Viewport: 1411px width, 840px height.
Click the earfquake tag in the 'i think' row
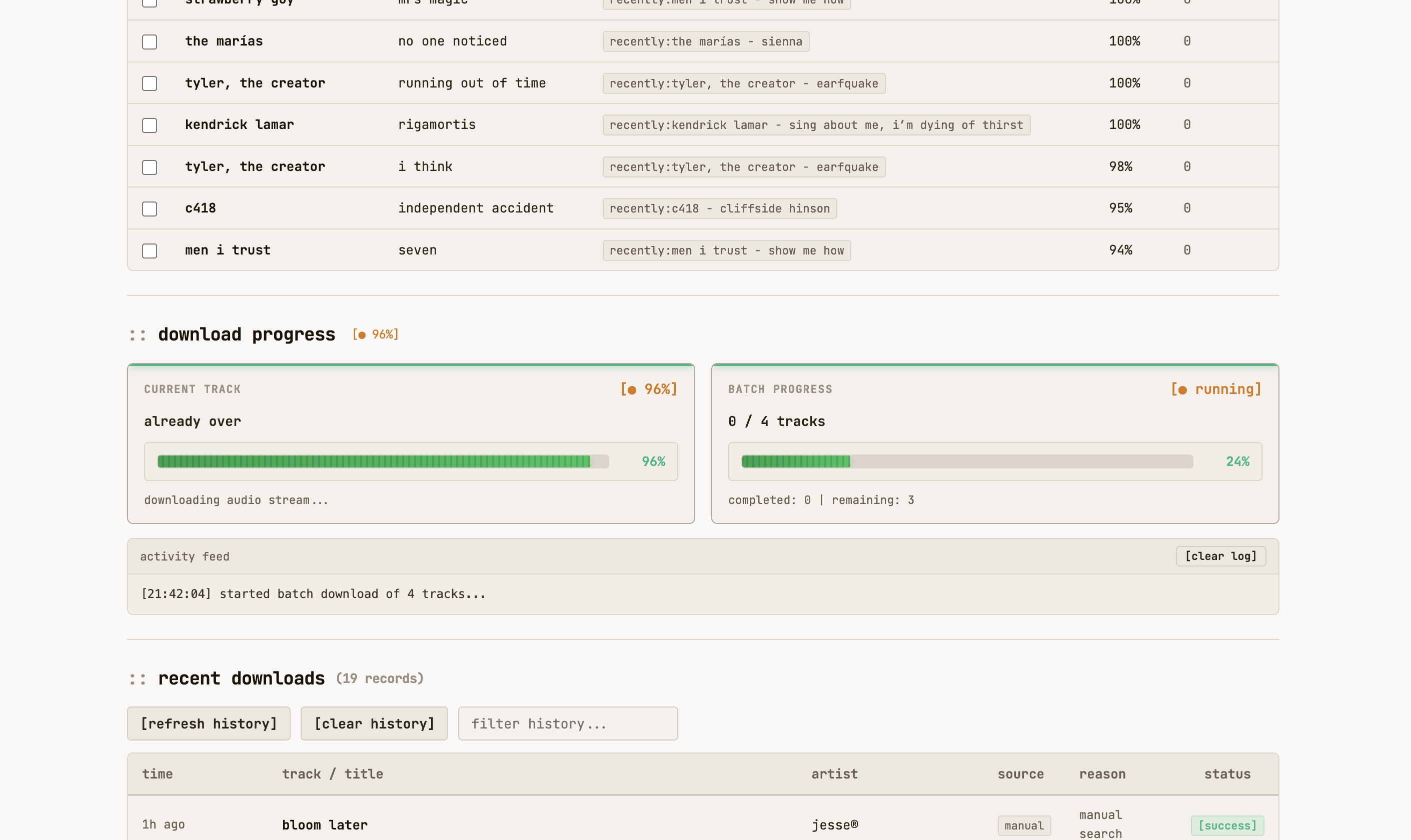click(744, 167)
